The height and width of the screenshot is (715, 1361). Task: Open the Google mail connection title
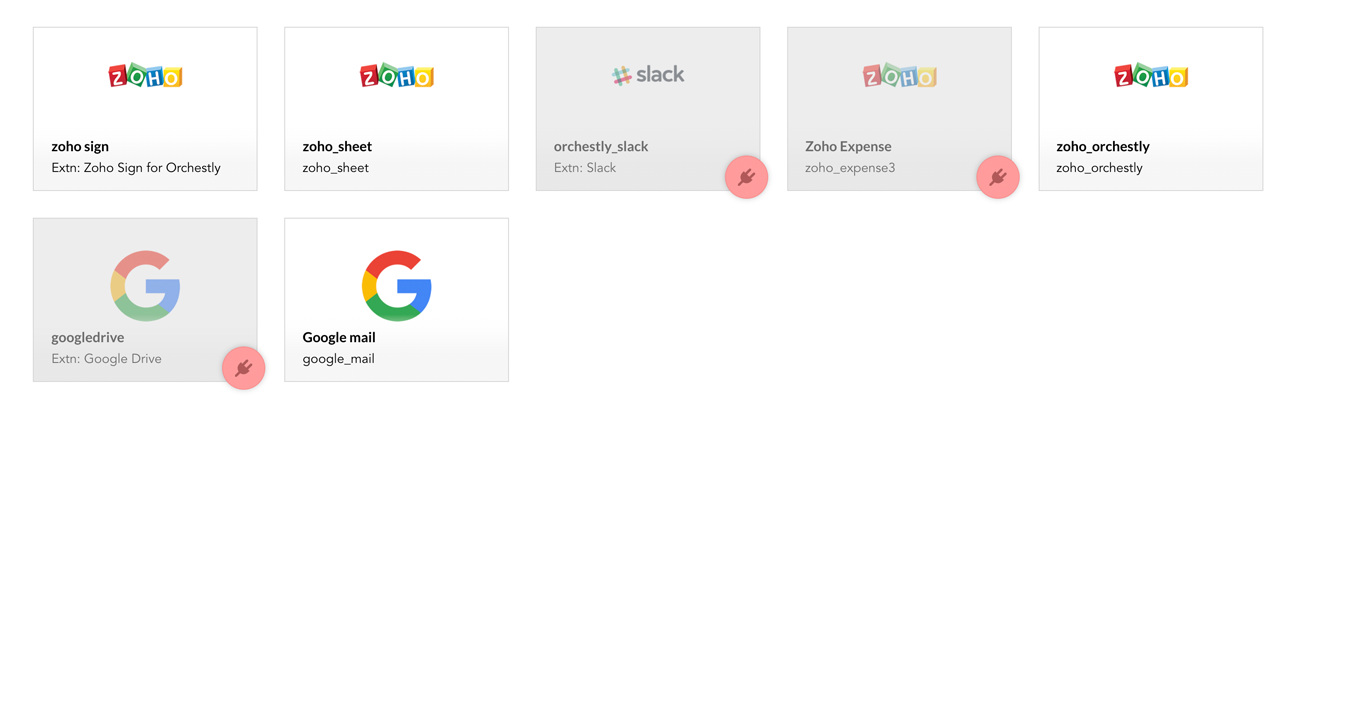[339, 337]
